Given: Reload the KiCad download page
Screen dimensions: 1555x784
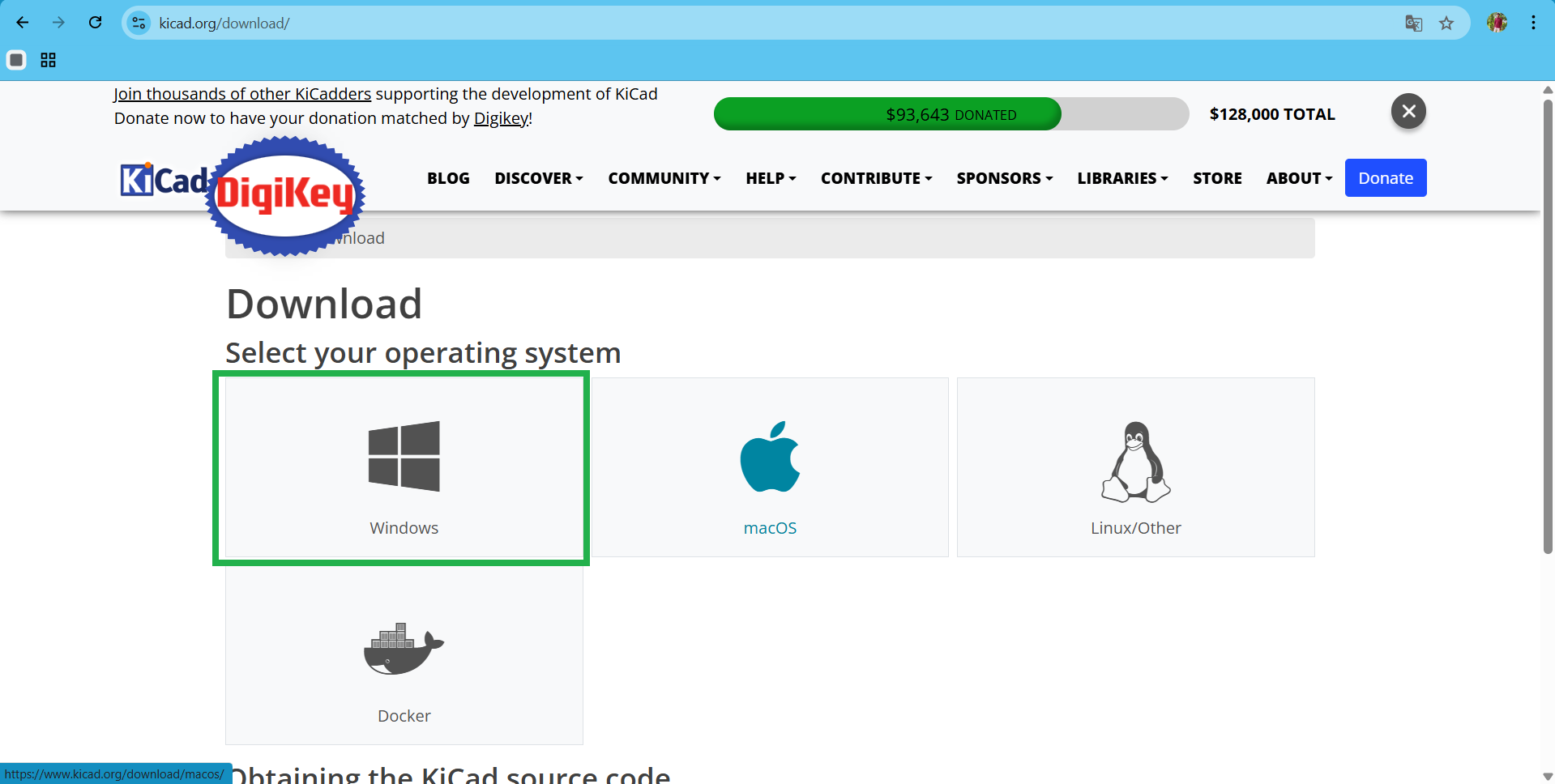Looking at the screenshot, I should [x=95, y=23].
